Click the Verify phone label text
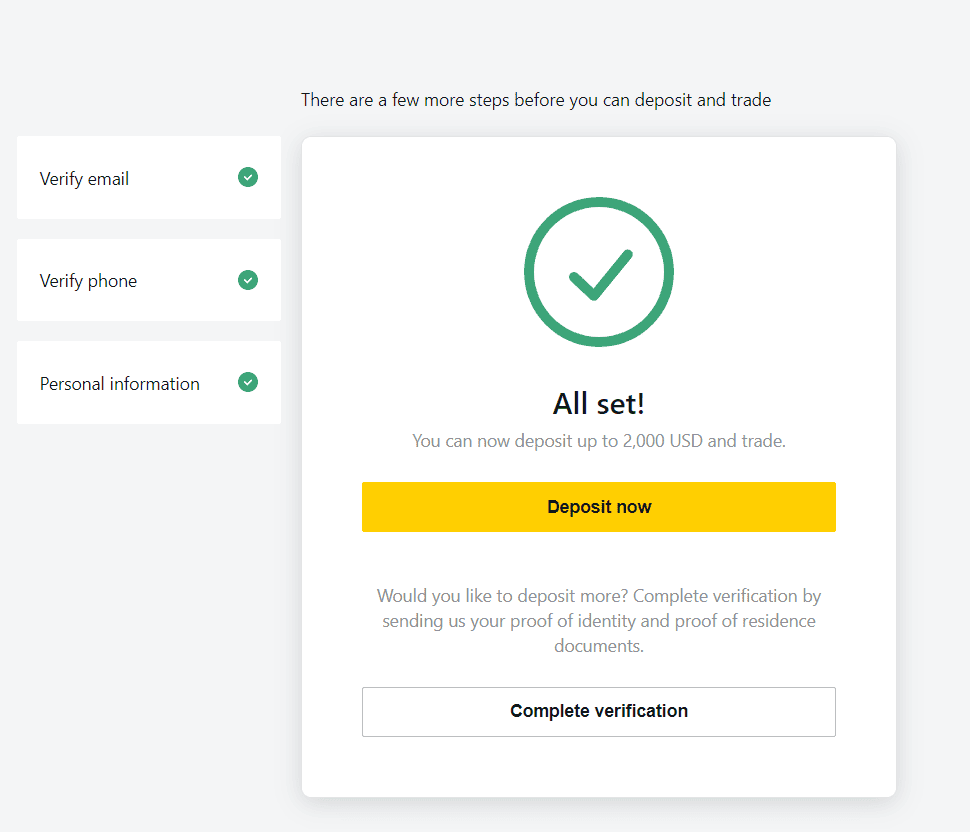Screen dimensions: 970x832 coord(88,281)
